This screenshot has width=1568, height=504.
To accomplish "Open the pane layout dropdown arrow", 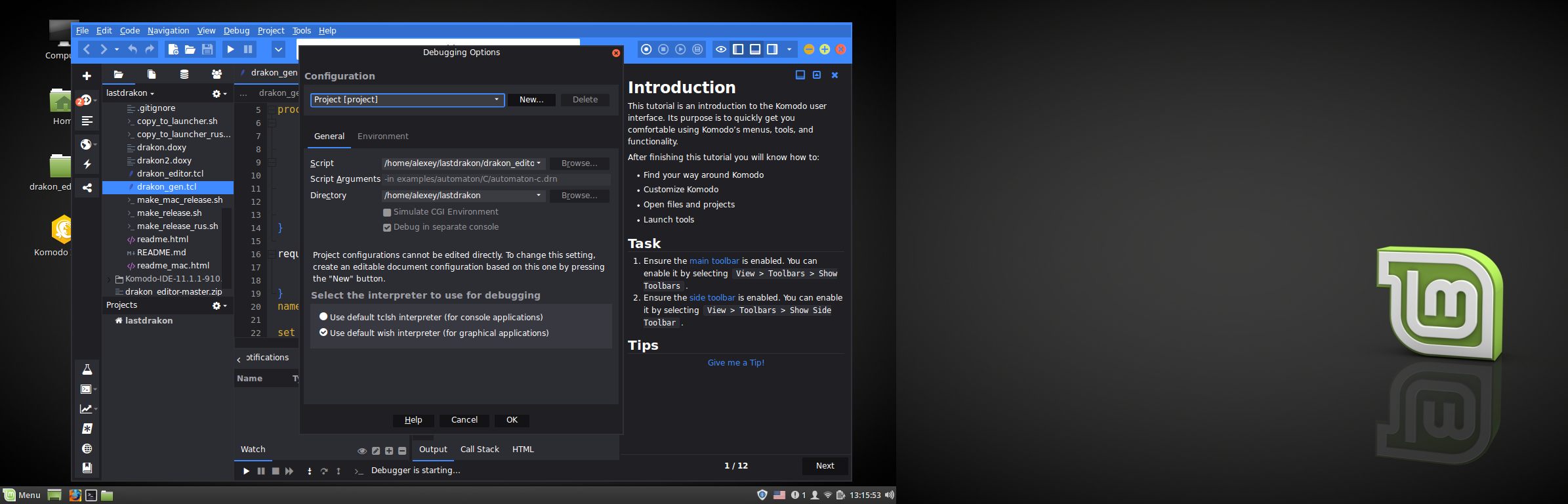I will point(789,49).
